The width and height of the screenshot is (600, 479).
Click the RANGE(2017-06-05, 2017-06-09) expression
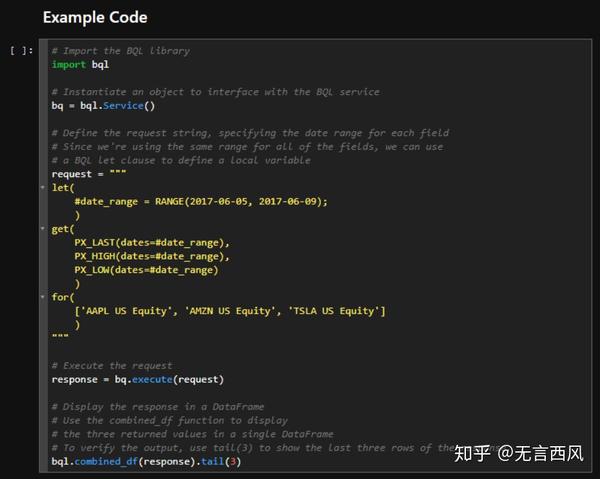(238, 202)
